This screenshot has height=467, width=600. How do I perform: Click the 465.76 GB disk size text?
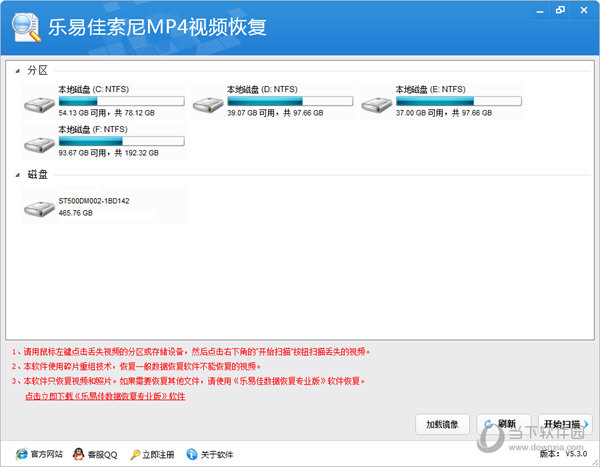point(76,213)
